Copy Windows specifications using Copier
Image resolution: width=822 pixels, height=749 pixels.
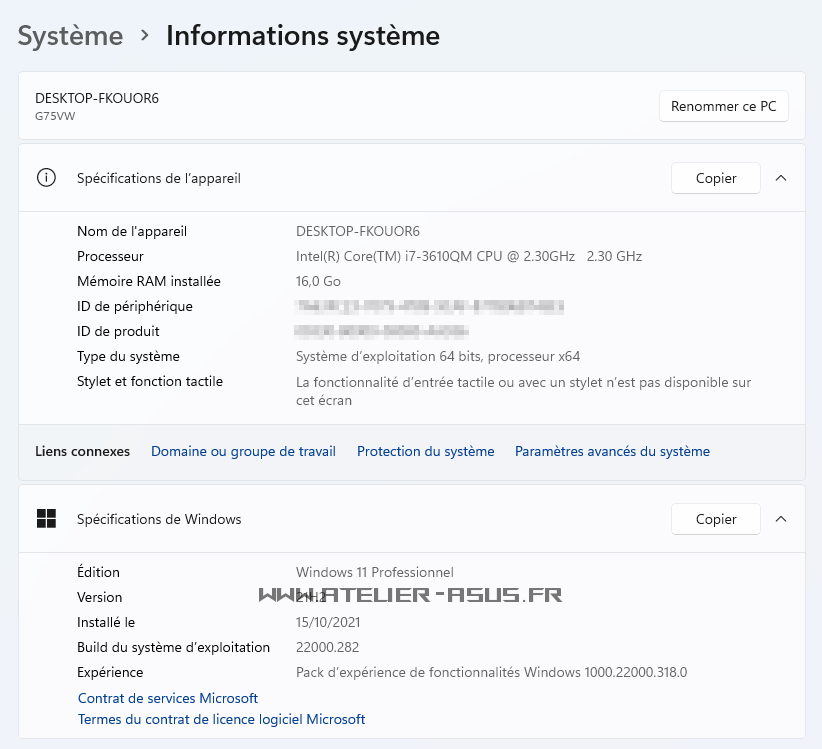[715, 519]
